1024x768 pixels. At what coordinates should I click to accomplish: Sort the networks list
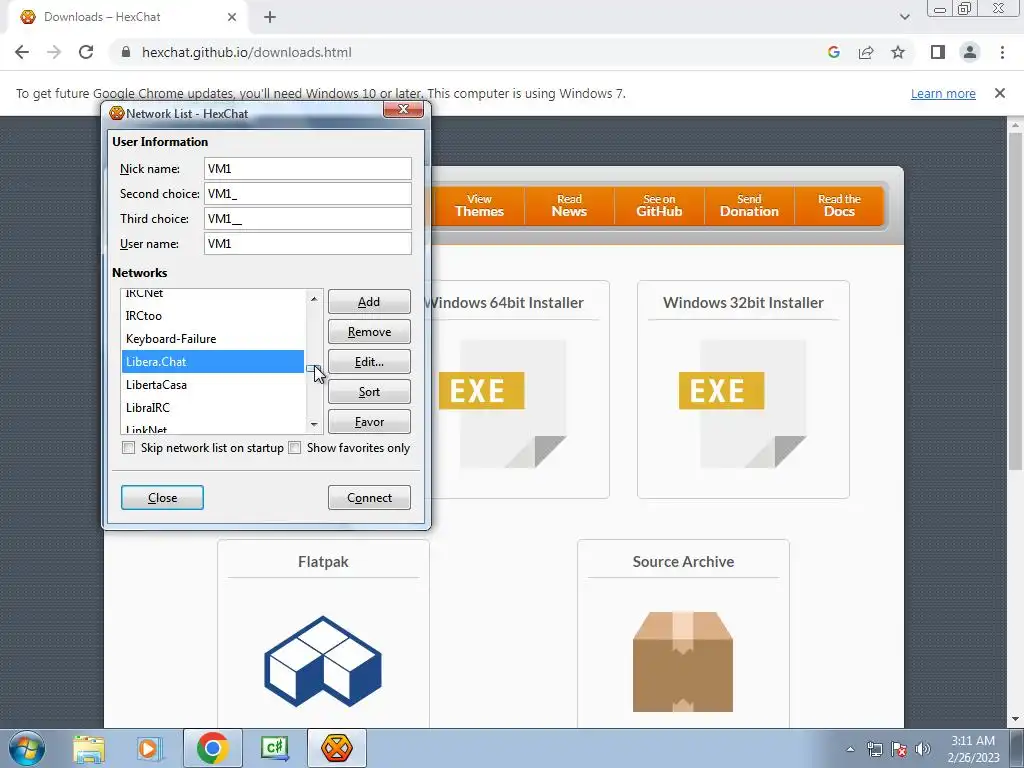coord(369,392)
